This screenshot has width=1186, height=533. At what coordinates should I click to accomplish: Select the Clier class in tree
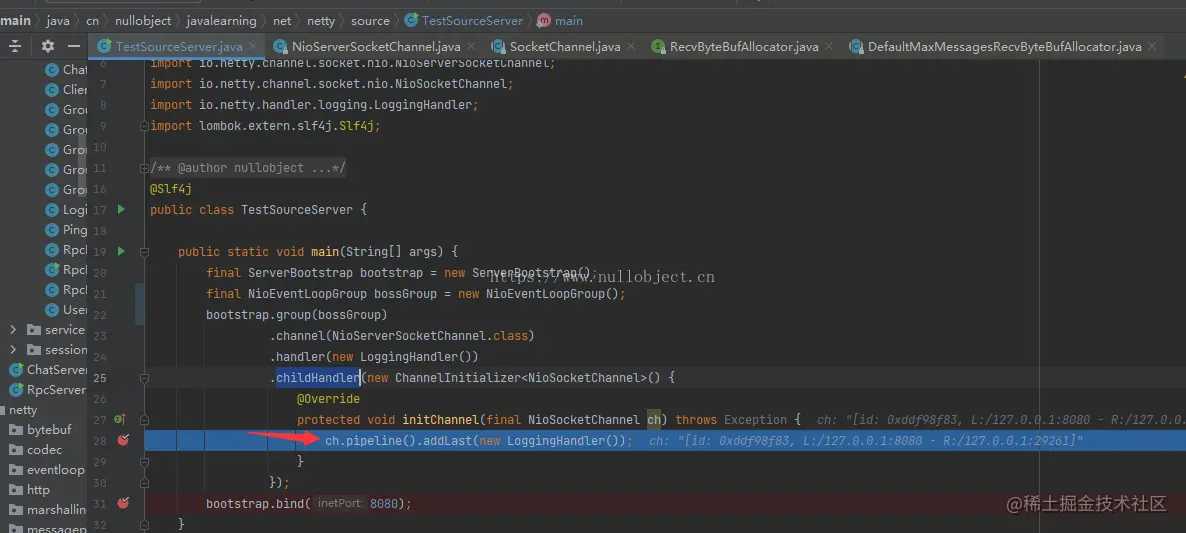[67, 89]
